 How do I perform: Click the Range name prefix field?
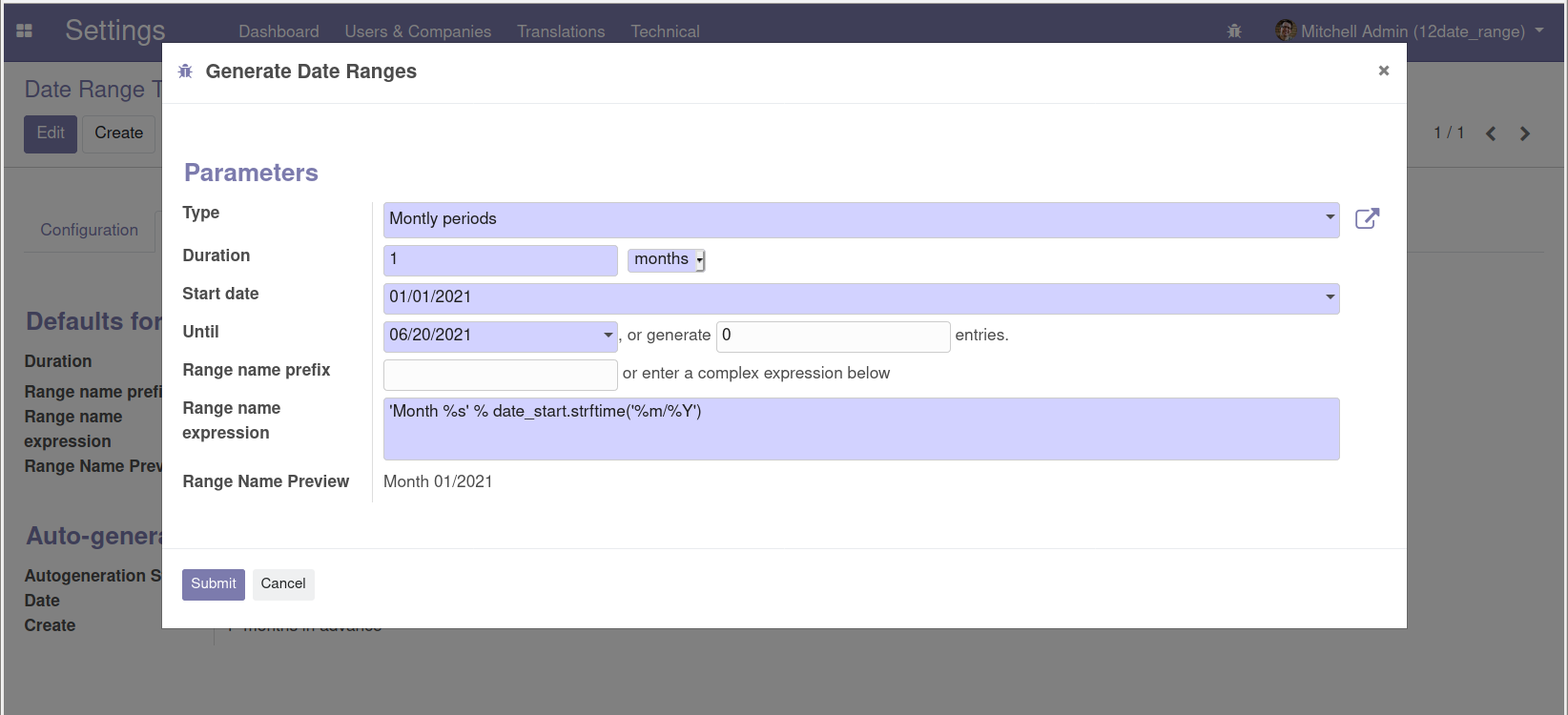tap(500, 374)
